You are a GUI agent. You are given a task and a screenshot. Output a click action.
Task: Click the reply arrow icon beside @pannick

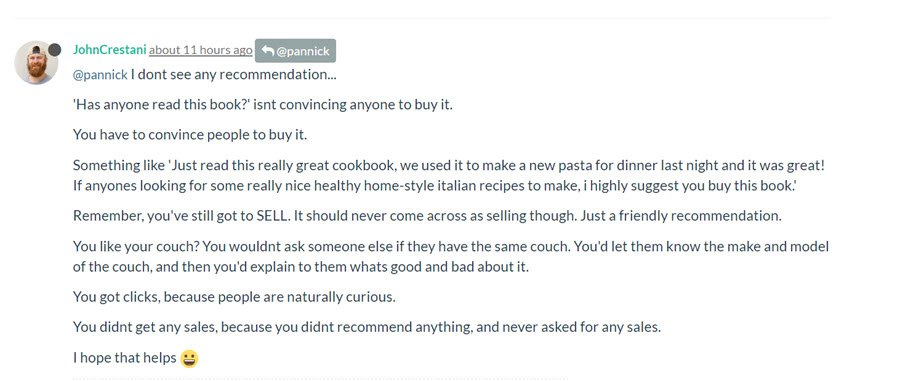point(267,50)
